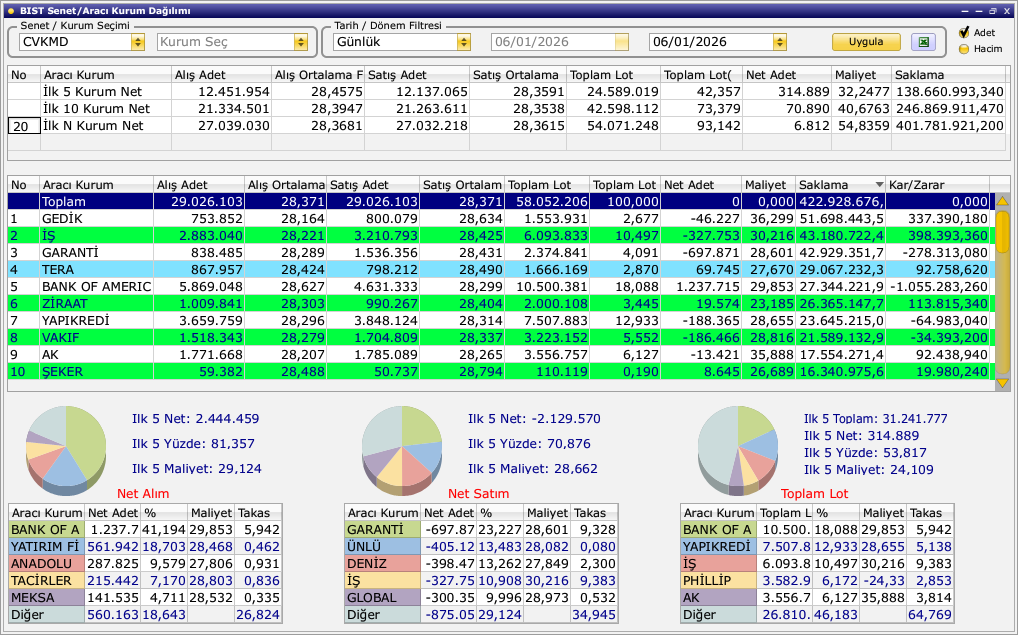
Task: Select the Adet radio option
Action: click(964, 32)
